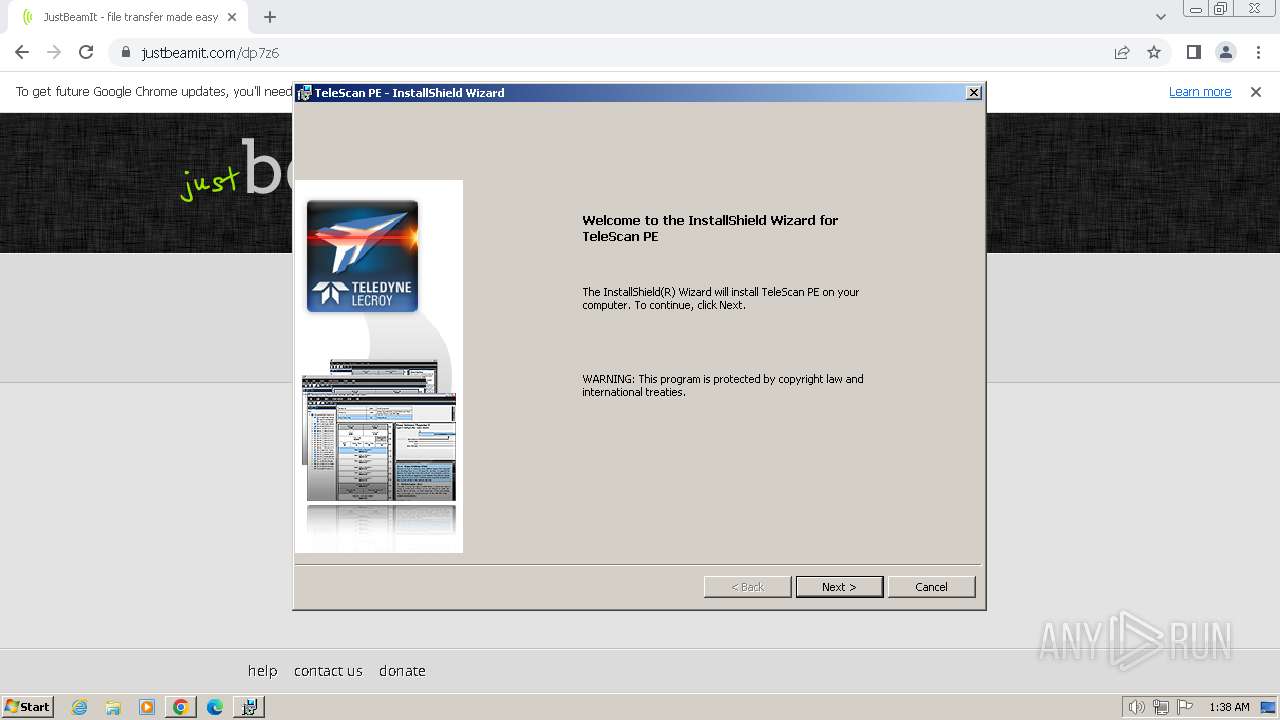Open the contact us link
Image resolution: width=1280 pixels, height=720 pixels.
[x=328, y=671]
